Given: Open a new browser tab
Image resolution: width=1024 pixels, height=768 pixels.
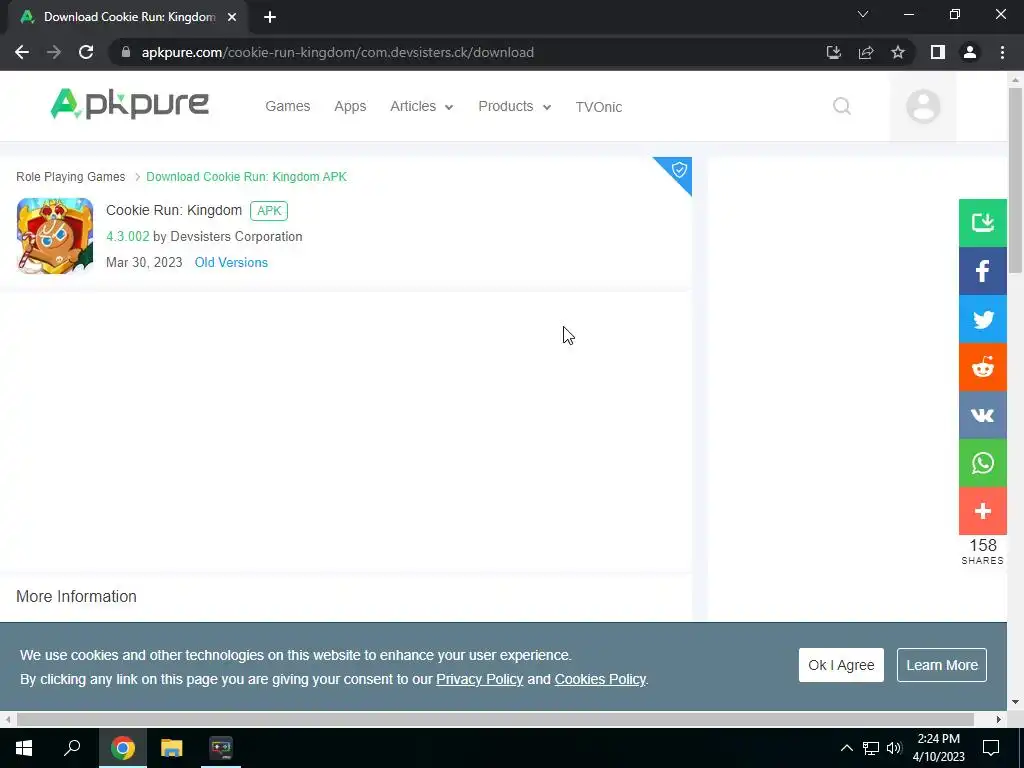Looking at the screenshot, I should pyautogui.click(x=270, y=17).
